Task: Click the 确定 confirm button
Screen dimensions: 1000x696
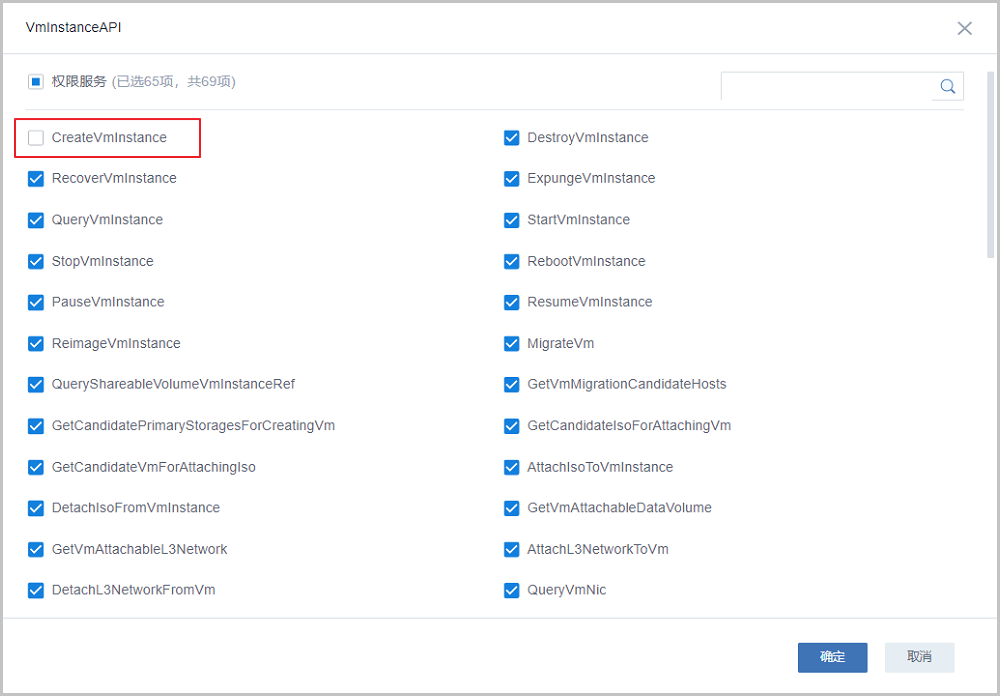Action: pos(832,657)
